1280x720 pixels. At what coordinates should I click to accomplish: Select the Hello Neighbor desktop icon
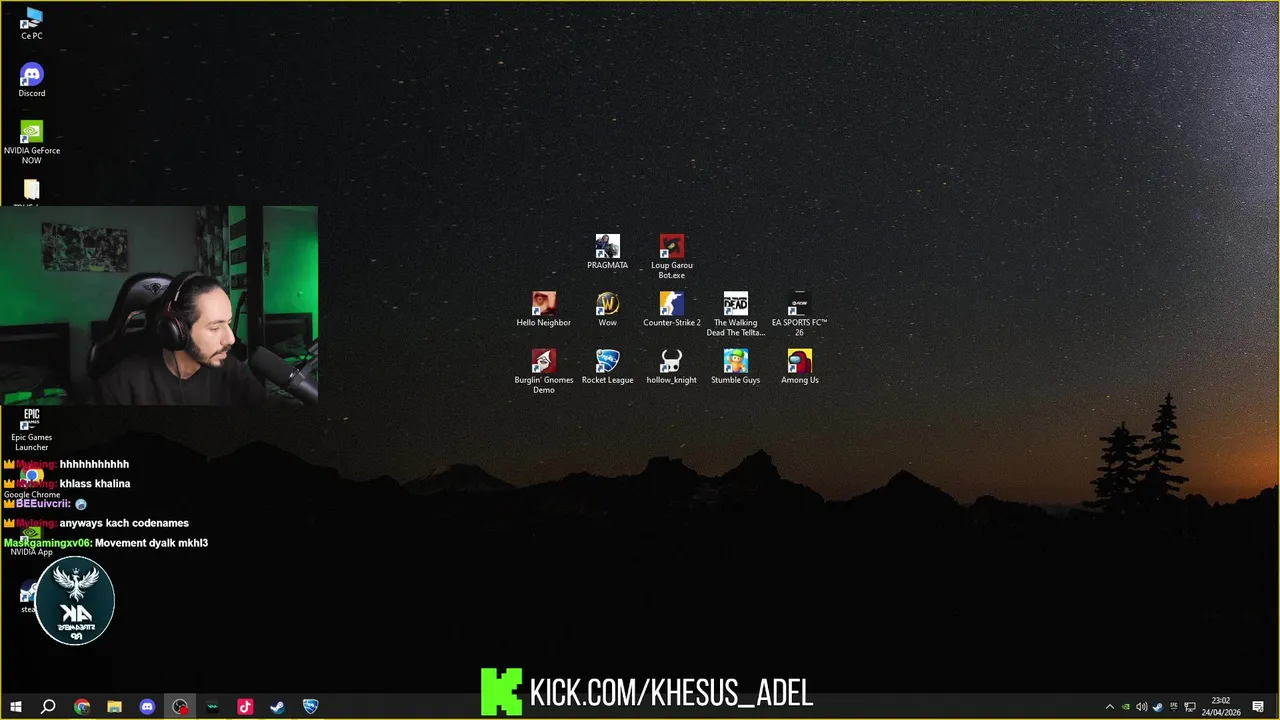coord(543,309)
